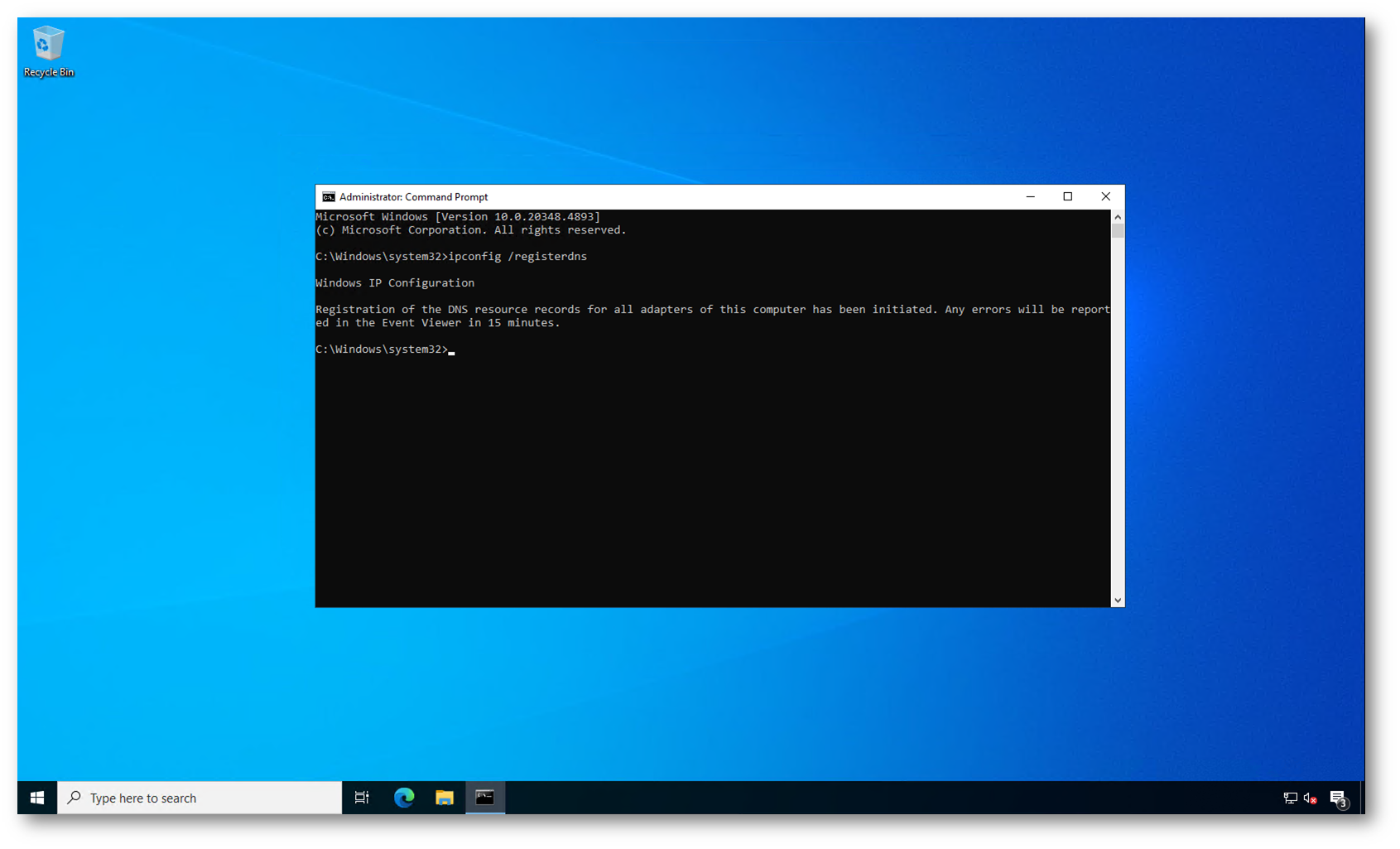
Task: Click the 'ed in the Event Viewer in 15 minutes.' line
Action: point(438,323)
